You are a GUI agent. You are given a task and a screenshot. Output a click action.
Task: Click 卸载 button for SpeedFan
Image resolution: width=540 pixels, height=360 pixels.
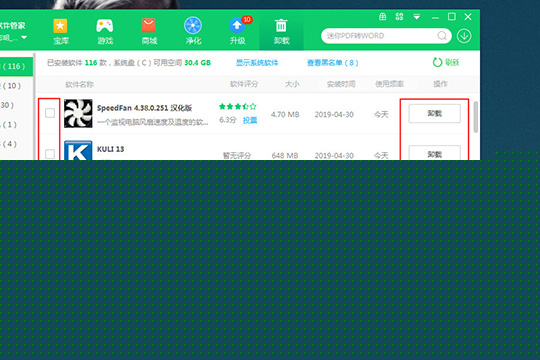(x=434, y=113)
